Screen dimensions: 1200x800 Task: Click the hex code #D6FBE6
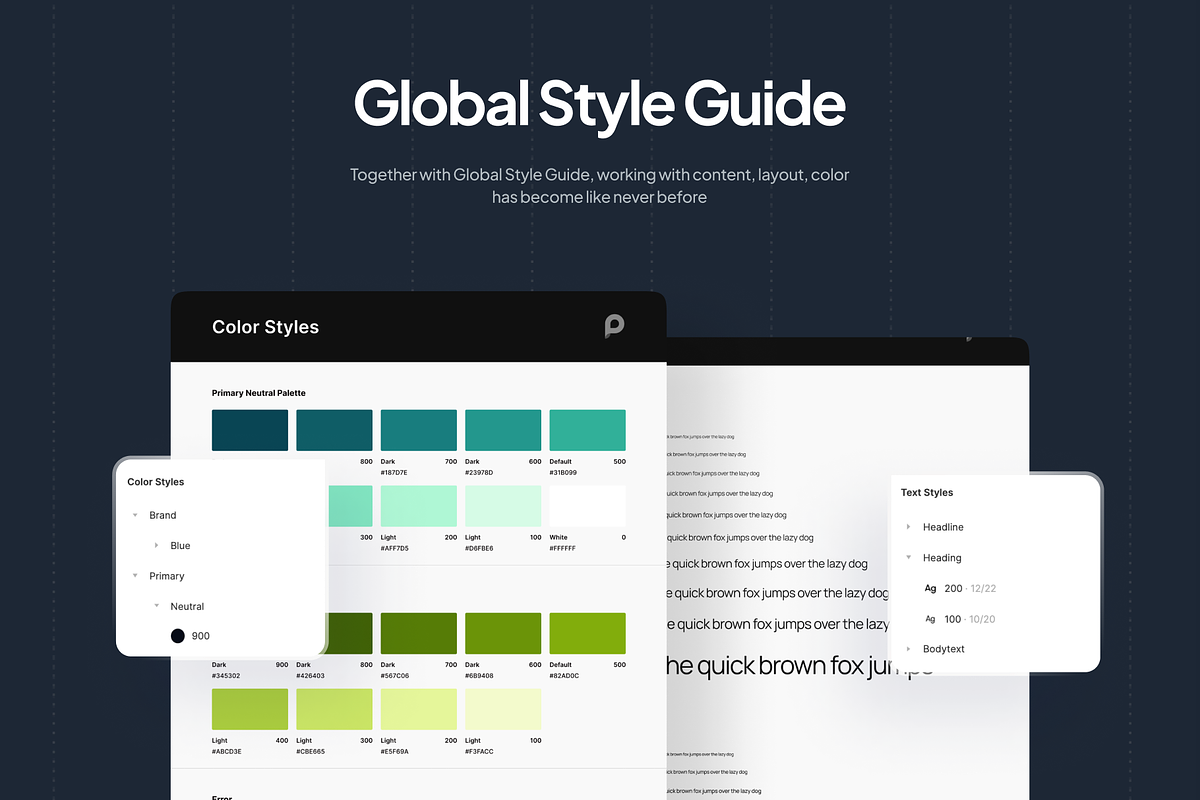(x=479, y=548)
